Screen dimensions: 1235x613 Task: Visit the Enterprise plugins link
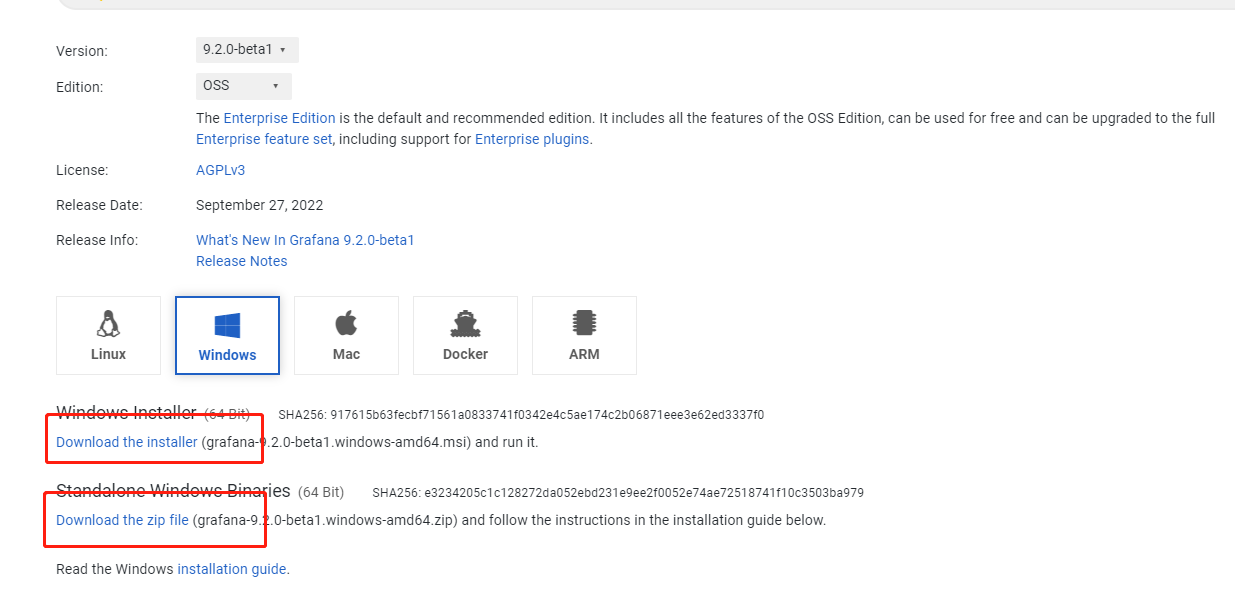532,139
